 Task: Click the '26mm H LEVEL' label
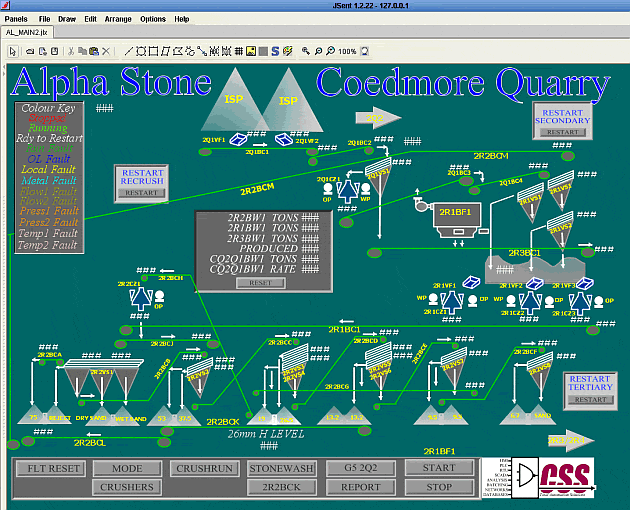coord(266,434)
